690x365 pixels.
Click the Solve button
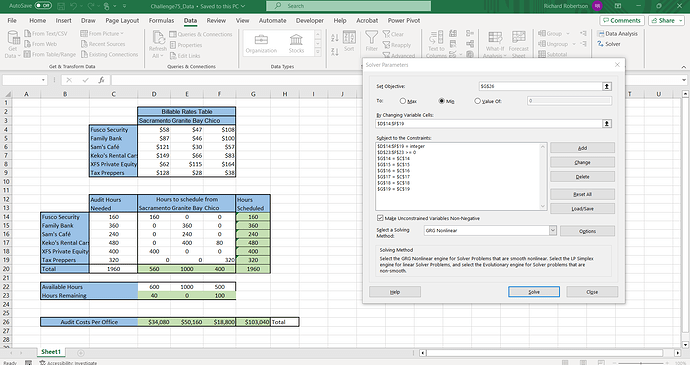coord(534,292)
